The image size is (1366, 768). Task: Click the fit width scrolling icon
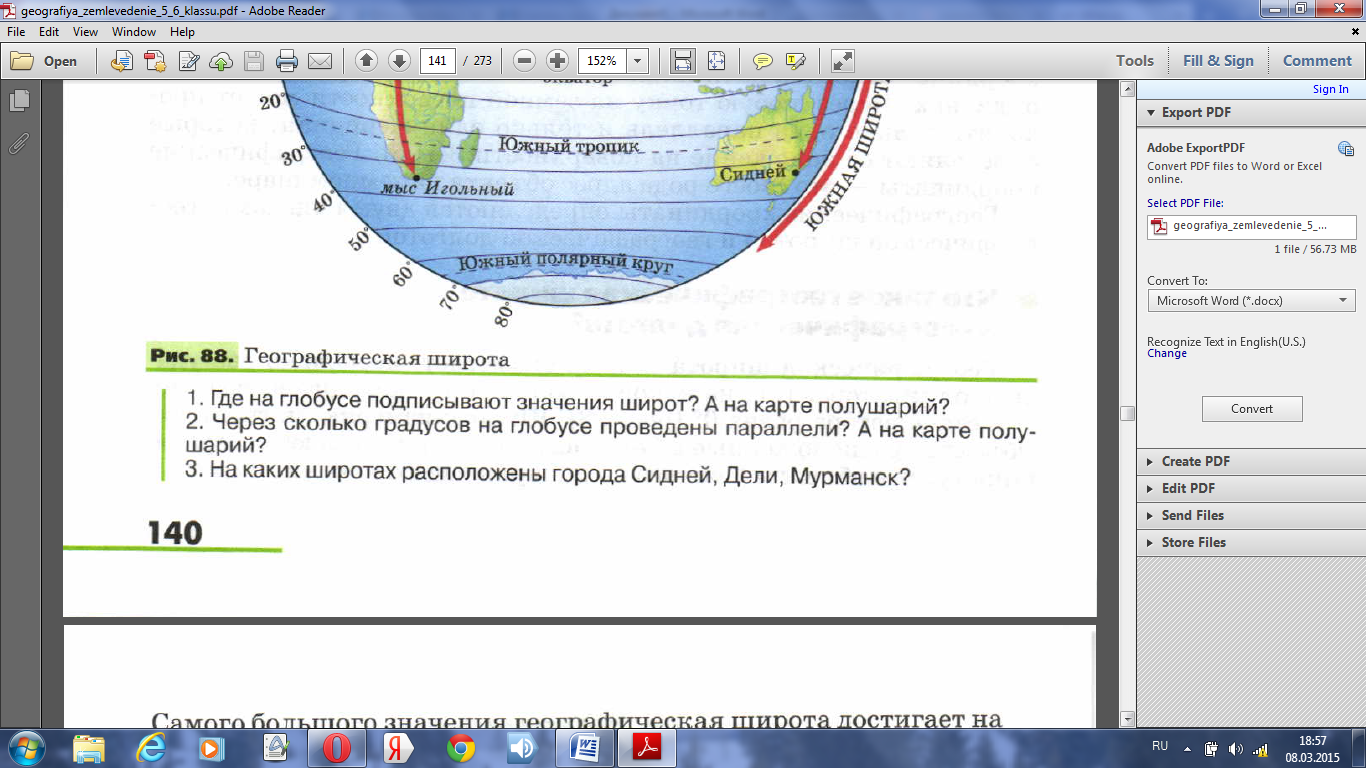pyautogui.click(x=683, y=61)
